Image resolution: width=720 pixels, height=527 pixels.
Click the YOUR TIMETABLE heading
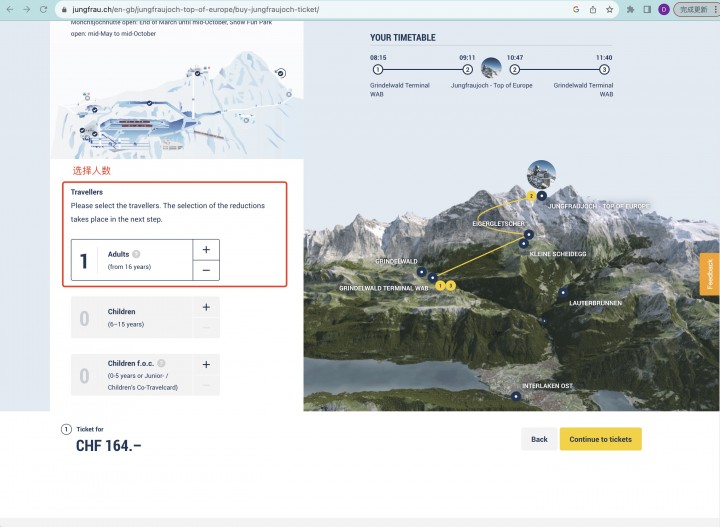pos(403,38)
